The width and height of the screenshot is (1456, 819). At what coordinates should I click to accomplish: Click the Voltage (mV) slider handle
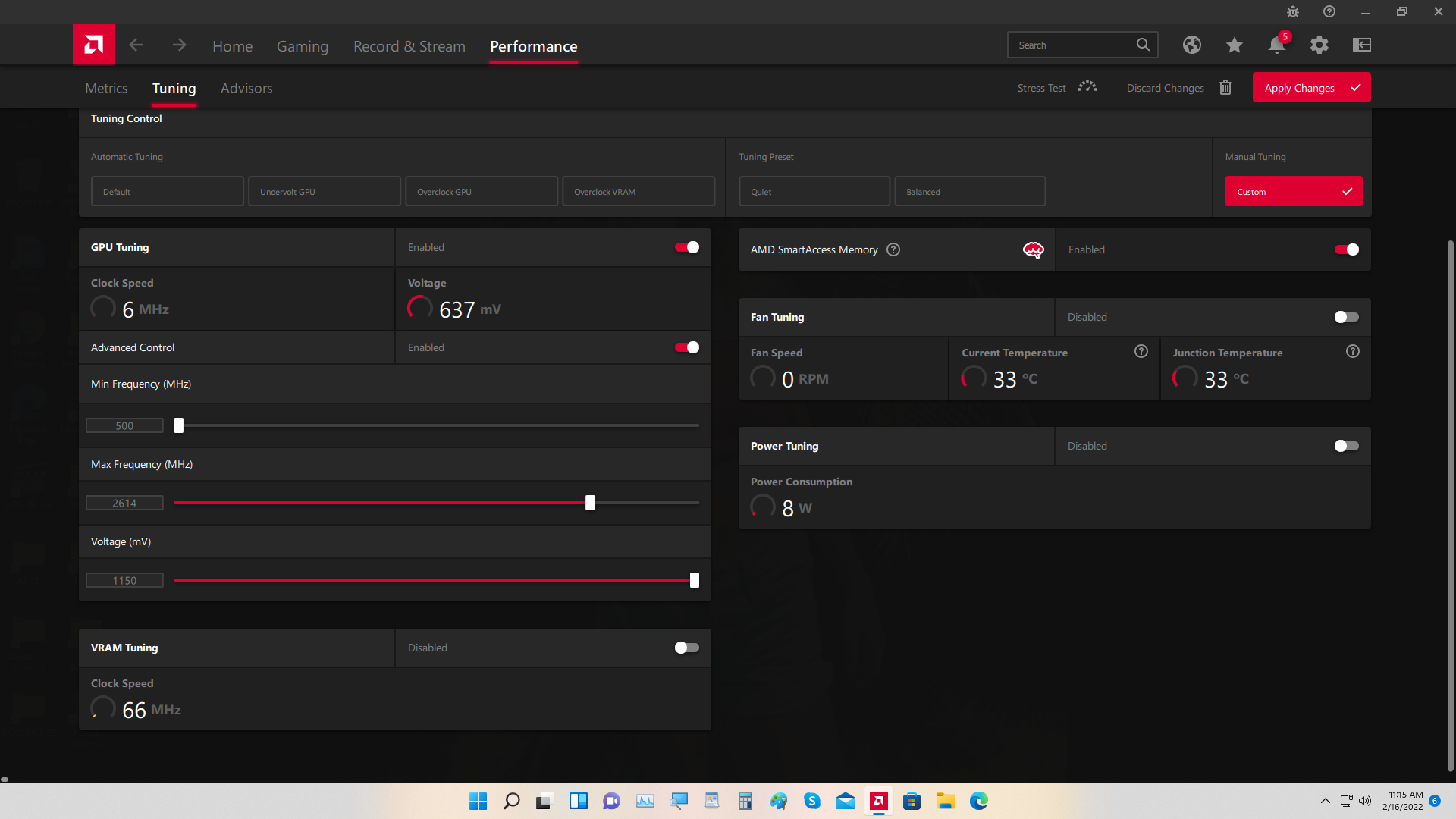point(694,580)
